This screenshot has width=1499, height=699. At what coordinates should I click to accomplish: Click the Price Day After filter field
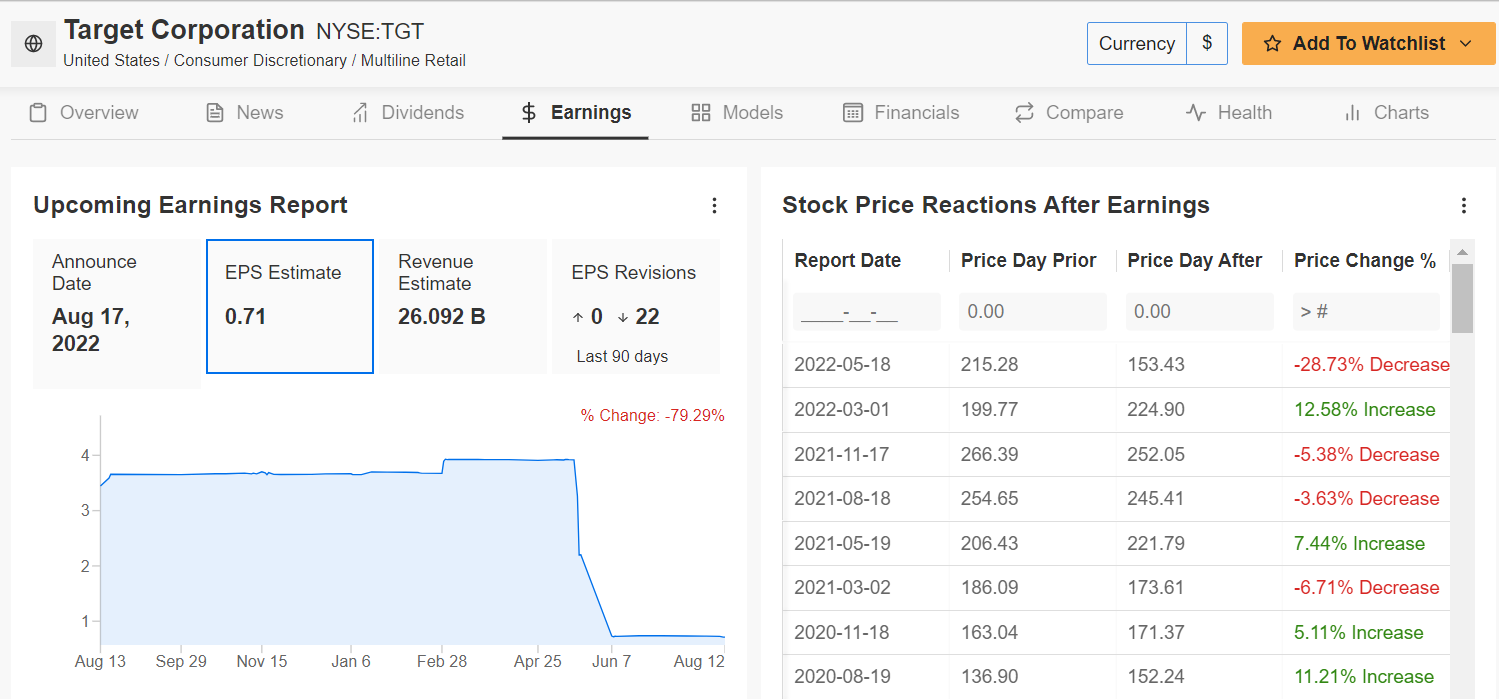(1200, 312)
